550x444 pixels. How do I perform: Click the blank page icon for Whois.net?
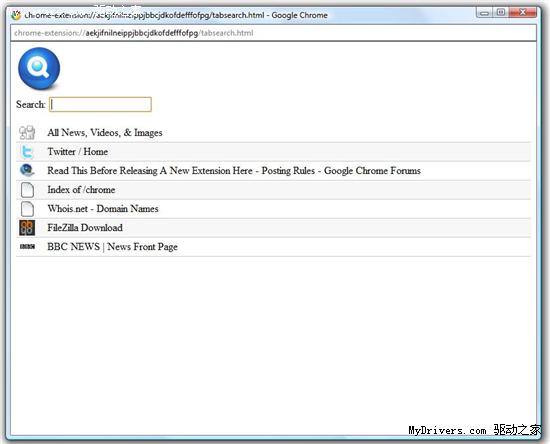(27, 209)
